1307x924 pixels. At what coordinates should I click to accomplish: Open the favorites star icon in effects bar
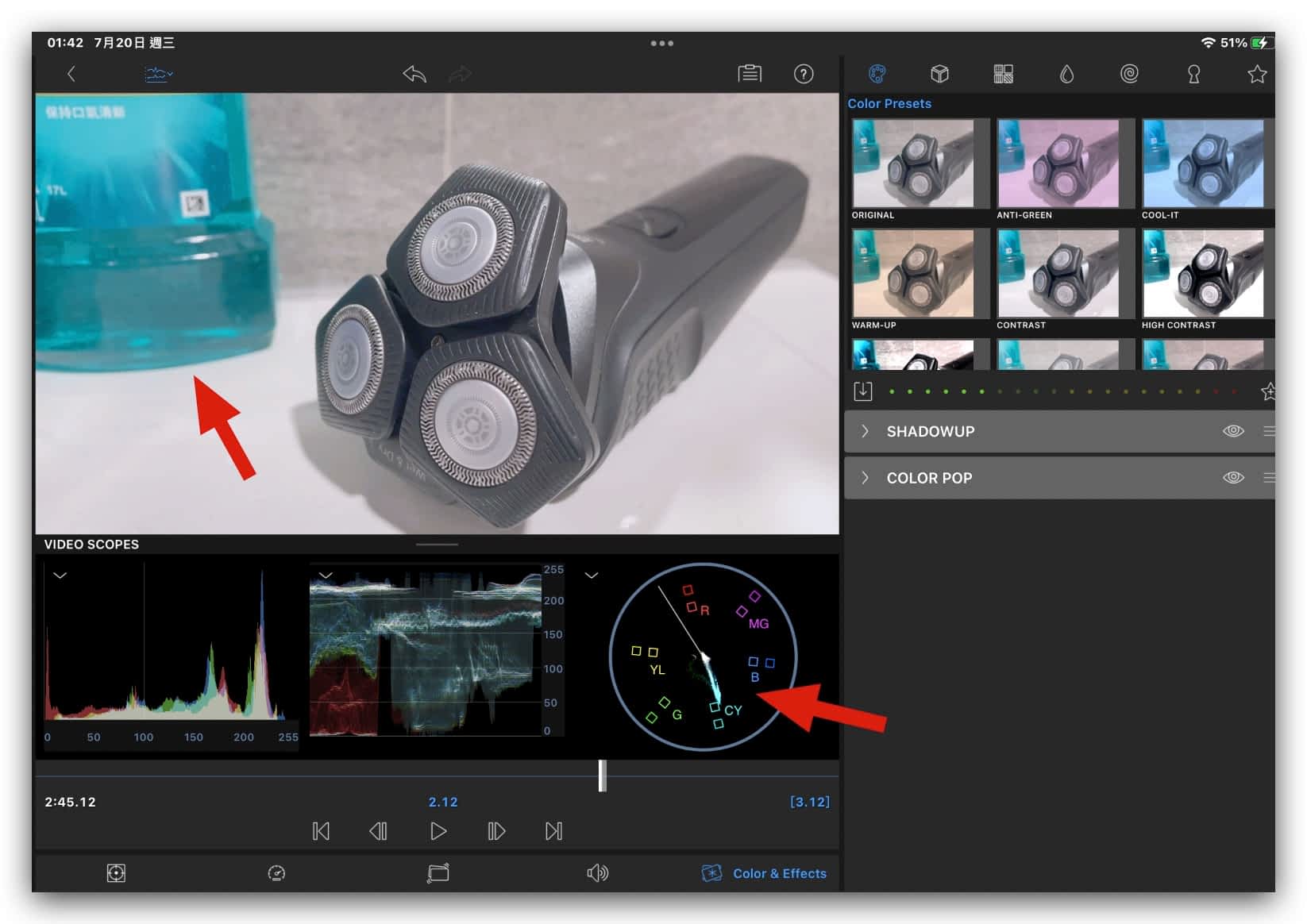coord(1256,75)
